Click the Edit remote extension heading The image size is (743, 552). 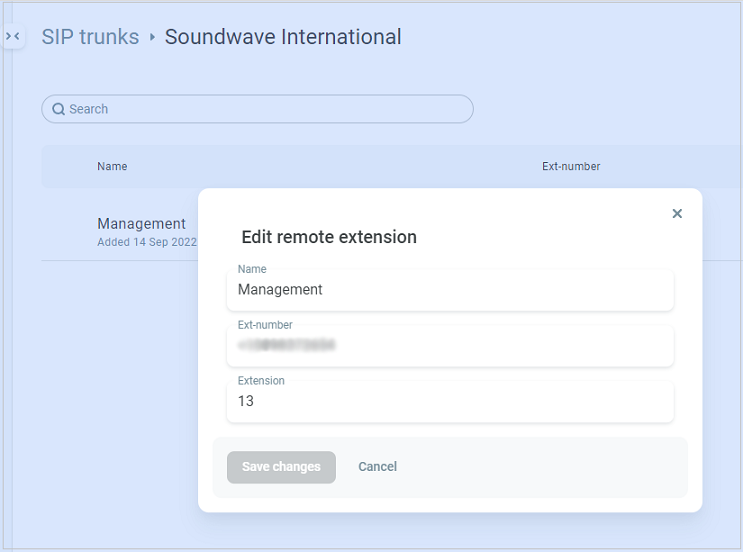(x=329, y=237)
